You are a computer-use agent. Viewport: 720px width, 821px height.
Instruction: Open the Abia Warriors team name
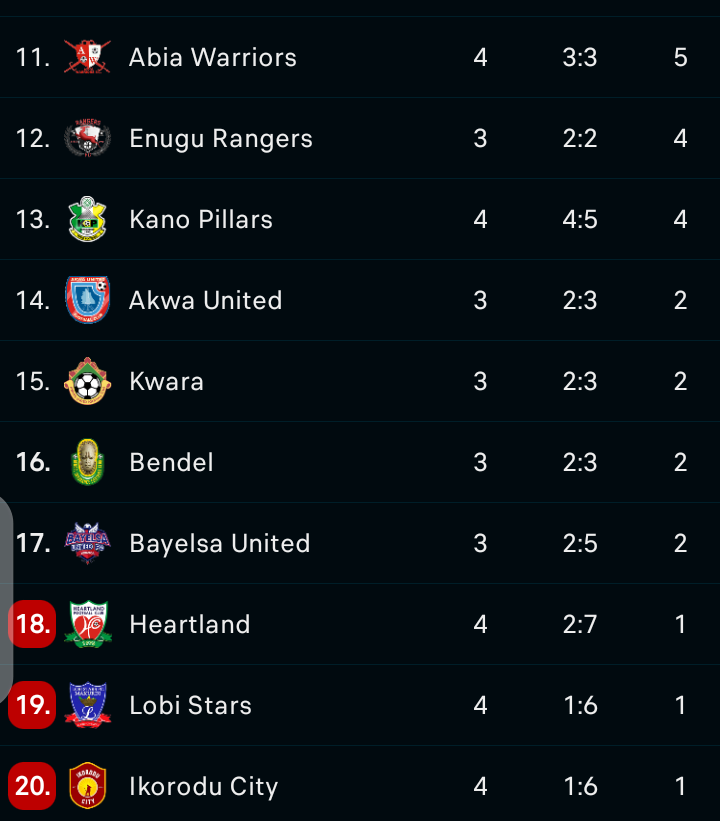coord(213,57)
